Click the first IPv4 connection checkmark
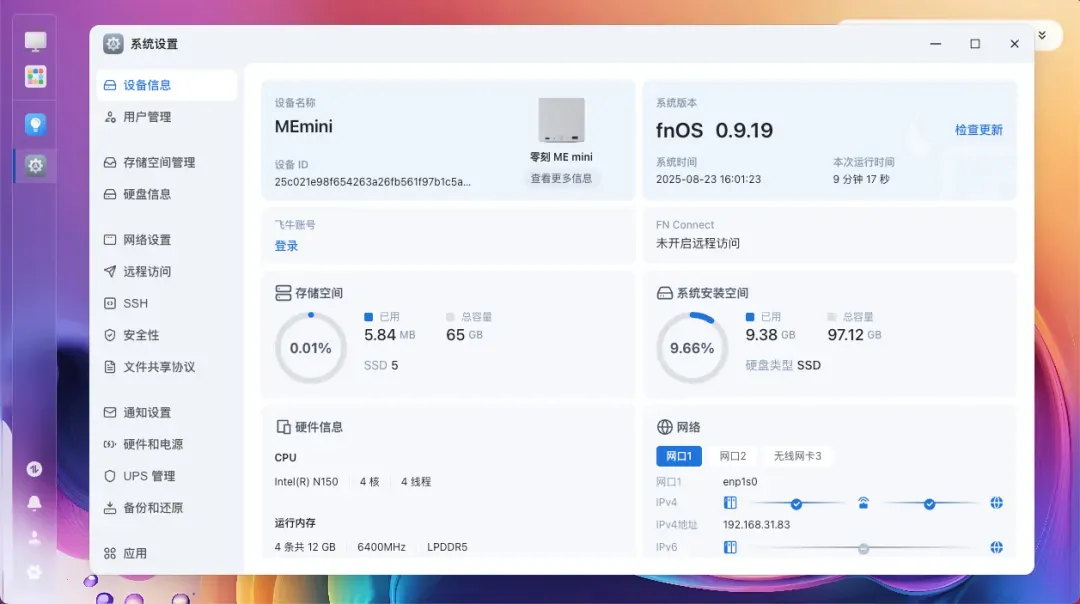 pos(796,503)
